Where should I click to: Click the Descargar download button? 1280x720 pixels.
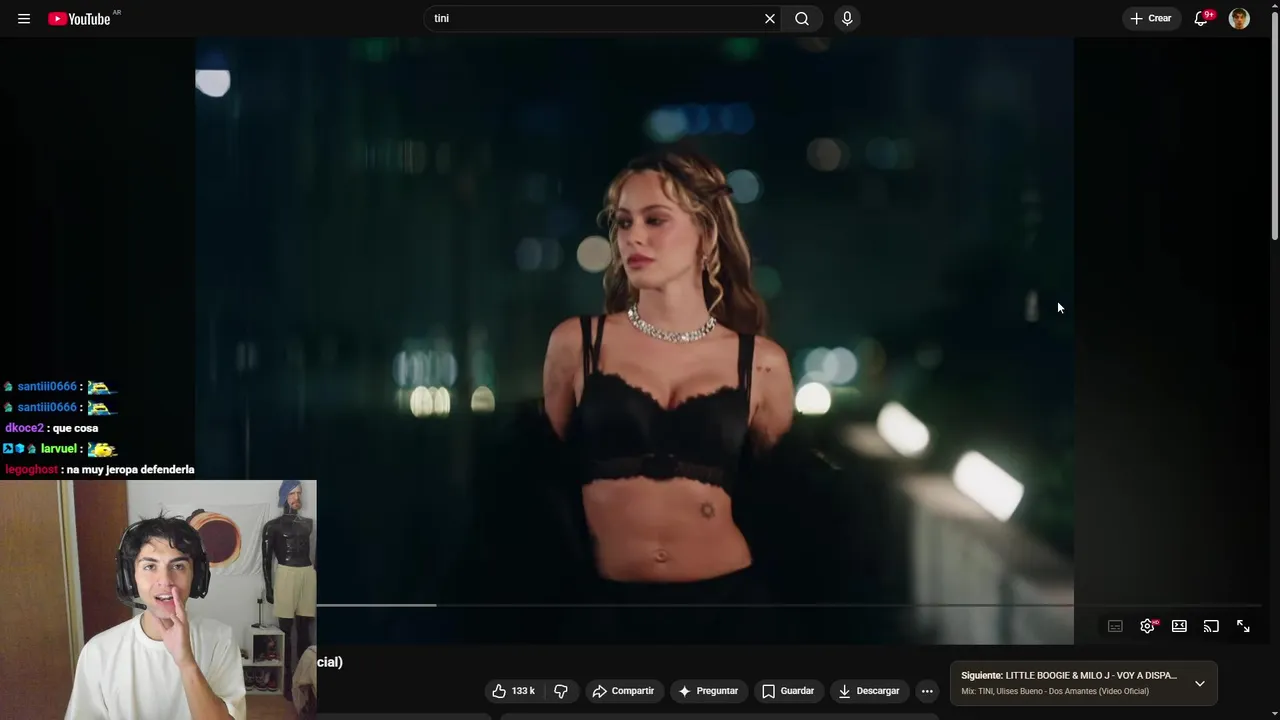coord(869,691)
